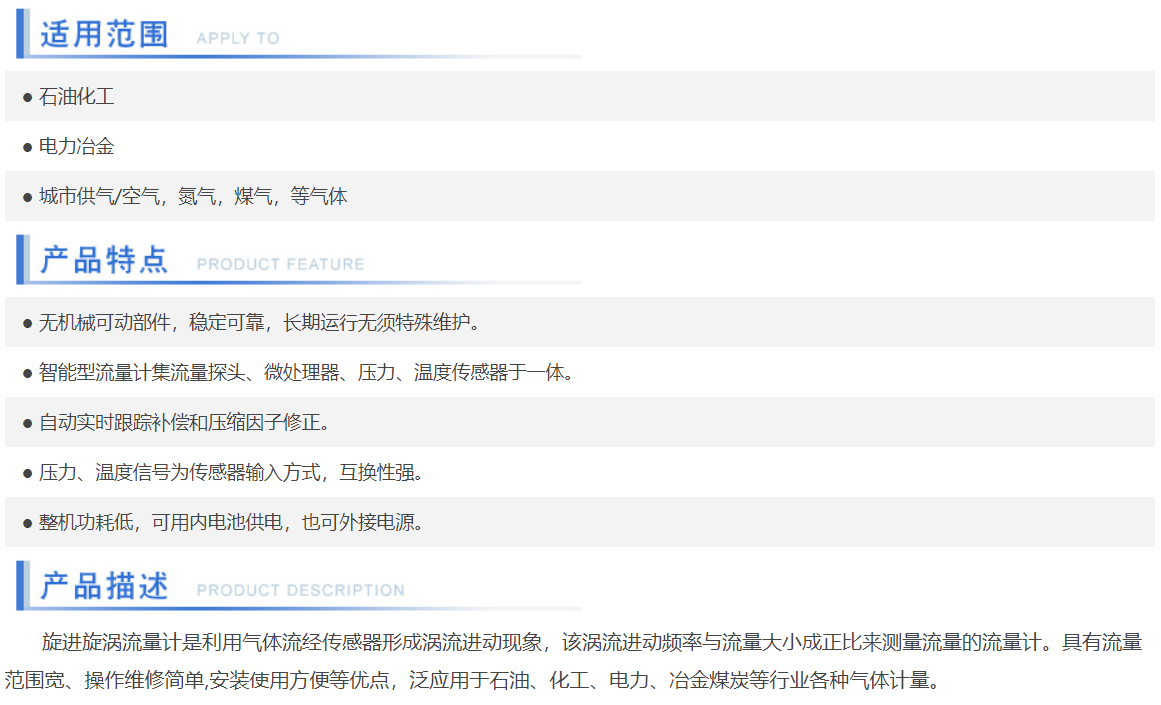Image resolution: width=1161 pixels, height=705 pixels.
Task: Click the bullet dot before 石油化工
Action: (x=28, y=98)
